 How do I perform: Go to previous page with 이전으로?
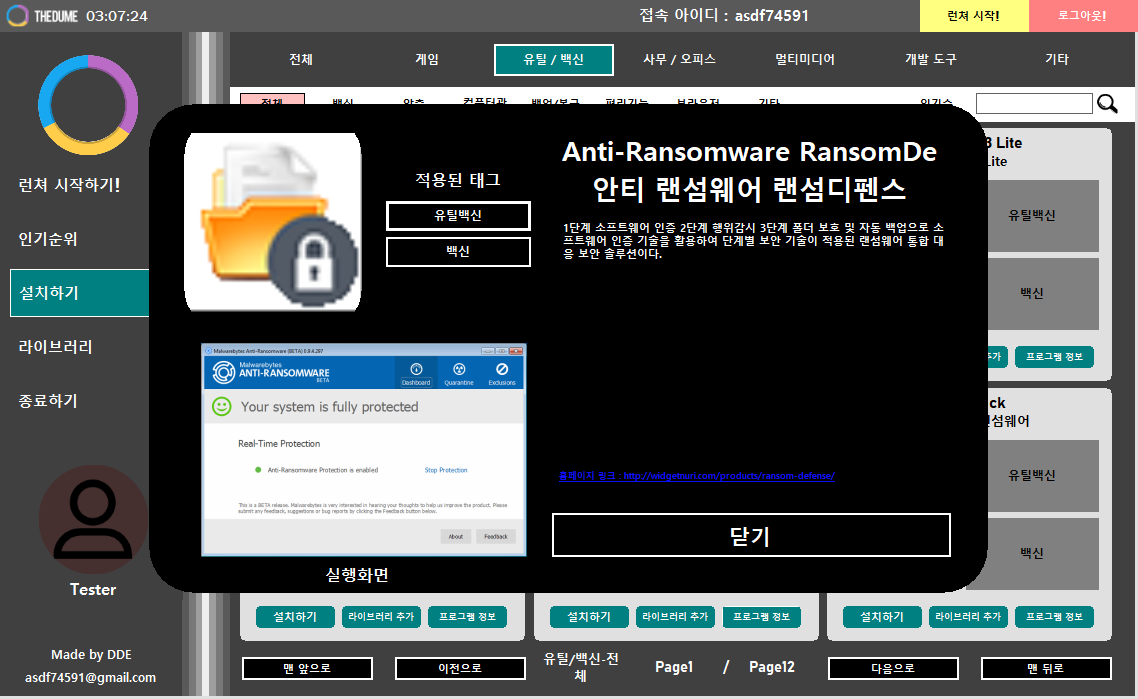[460, 669]
